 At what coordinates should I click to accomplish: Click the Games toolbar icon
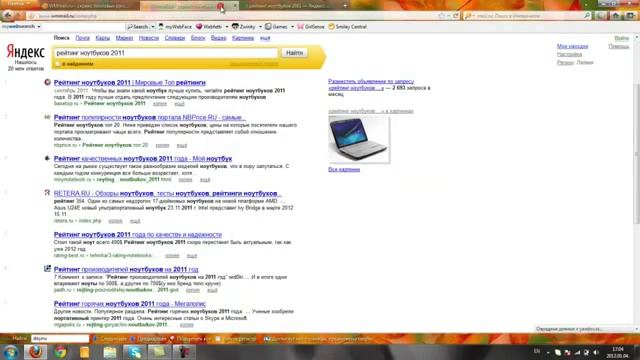click(x=268, y=27)
